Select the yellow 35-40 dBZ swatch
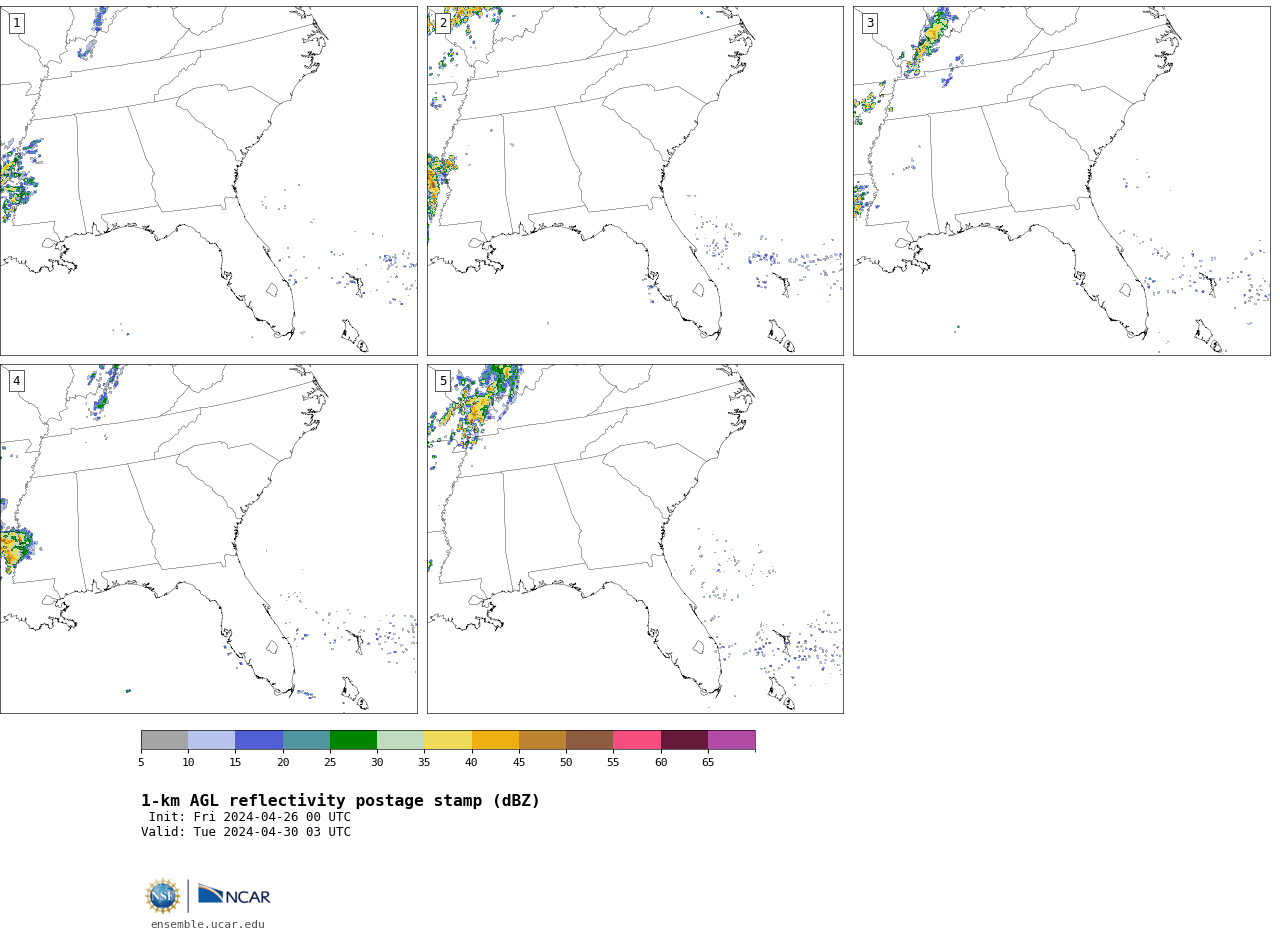This screenshot has height=936, width=1280. click(x=448, y=740)
